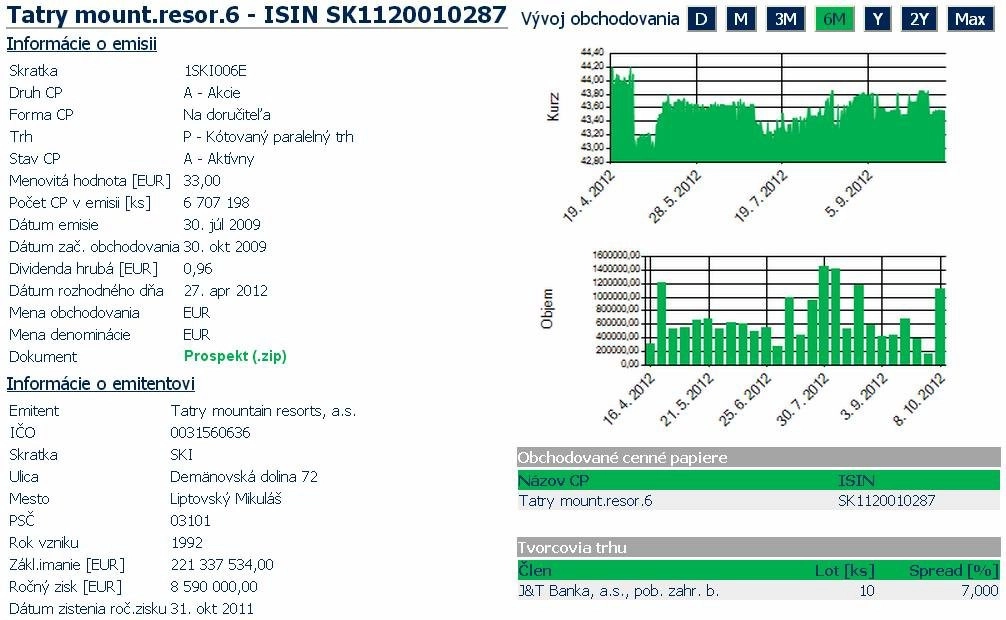1006x620 pixels.
Task: Select share capital 221 337 534,00
Action: (222, 565)
